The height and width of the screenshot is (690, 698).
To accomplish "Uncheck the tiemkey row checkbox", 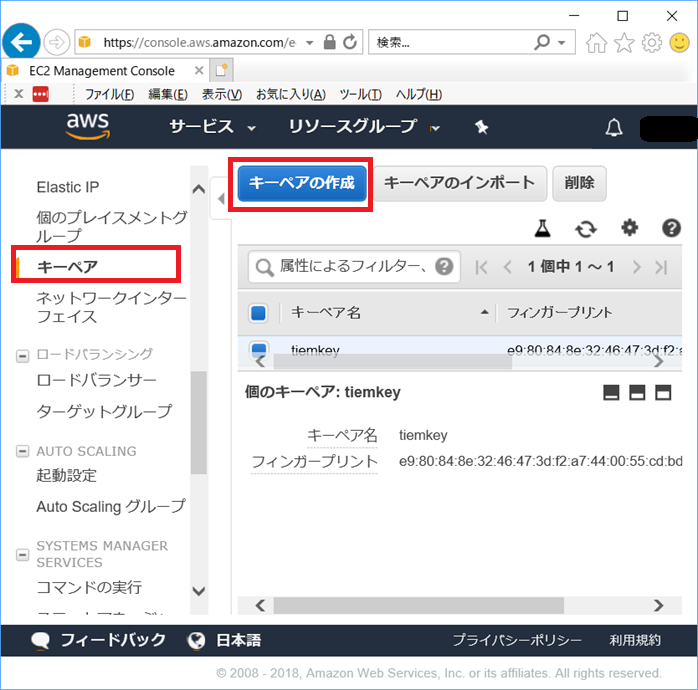I will click(259, 349).
